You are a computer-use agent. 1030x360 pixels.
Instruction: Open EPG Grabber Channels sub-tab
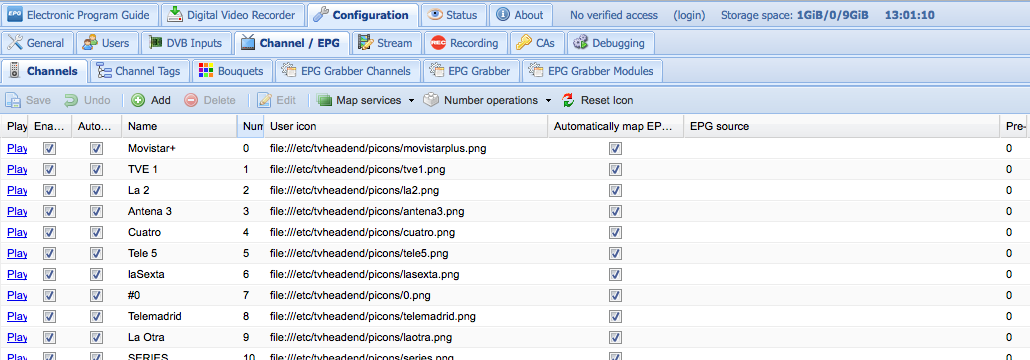pos(347,71)
